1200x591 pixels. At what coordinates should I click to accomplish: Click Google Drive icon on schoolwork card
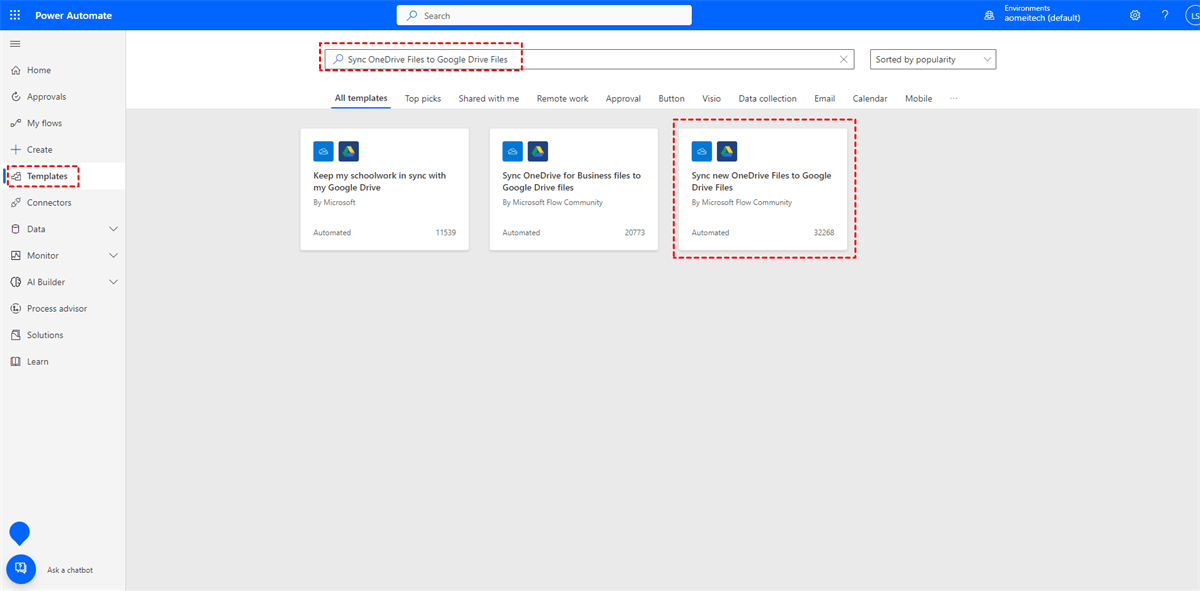click(348, 151)
